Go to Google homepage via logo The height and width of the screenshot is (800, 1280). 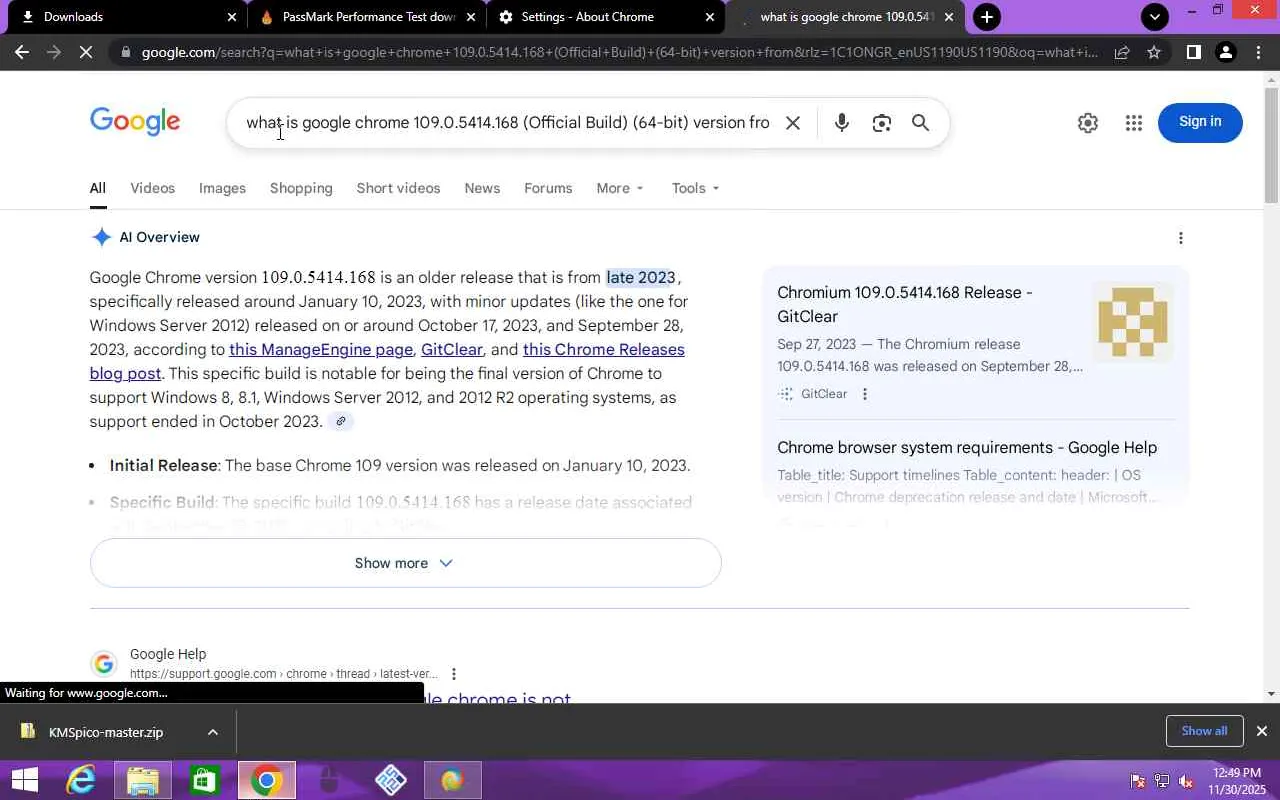(135, 122)
